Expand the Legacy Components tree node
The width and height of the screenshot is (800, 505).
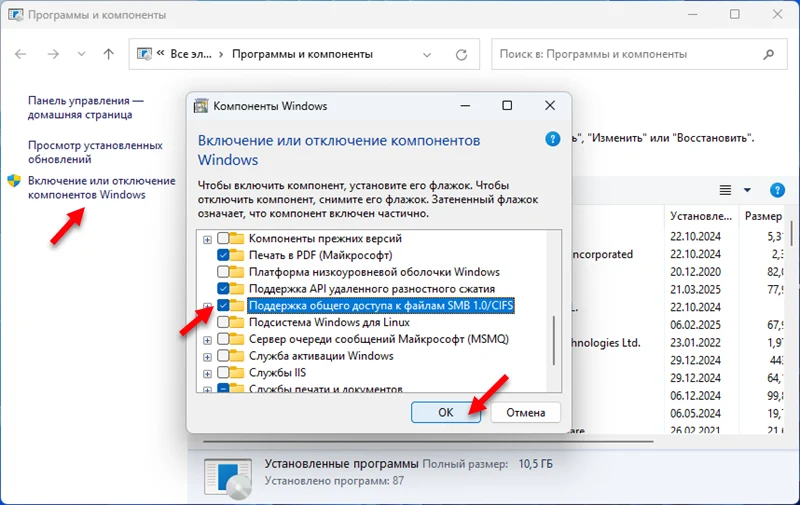point(207,239)
